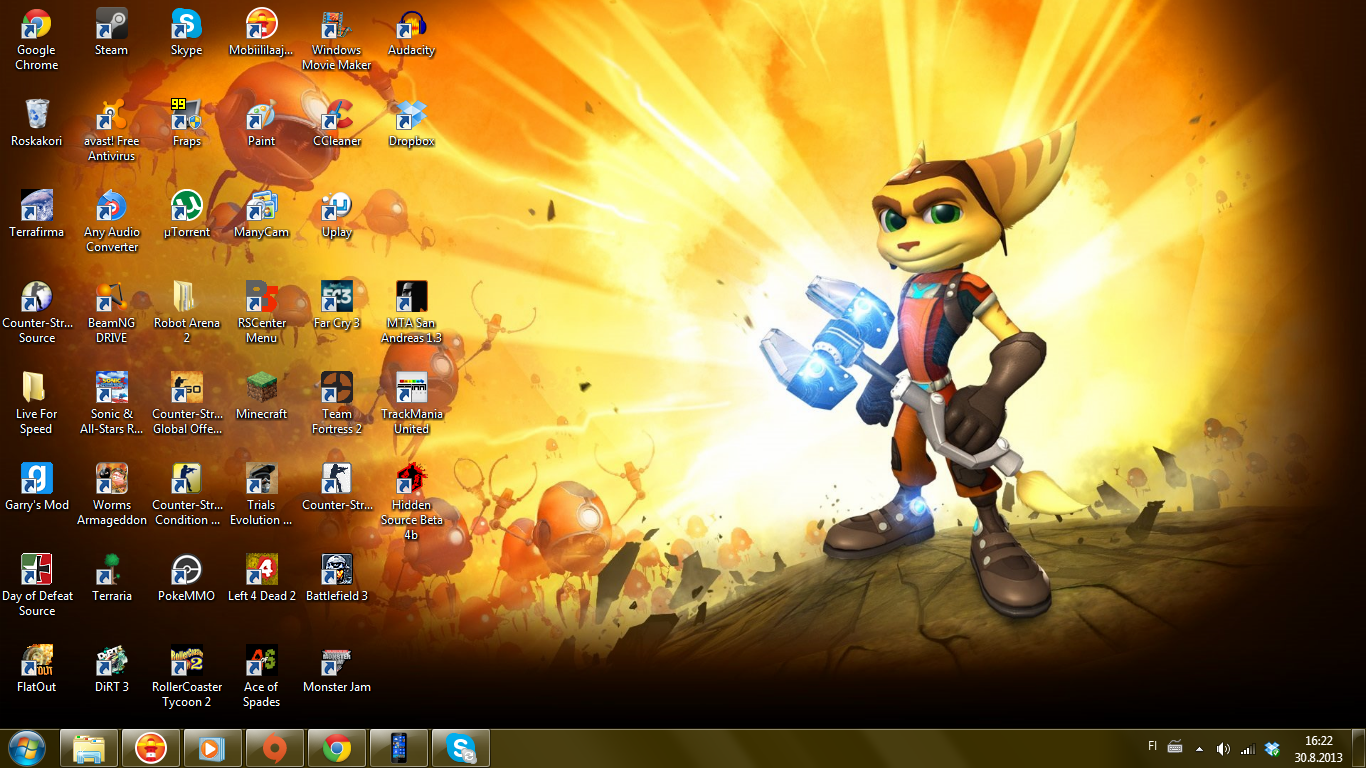1366x768 pixels.
Task: Select the RollerCoaster Tycoon 2 shortcut
Action: click(x=186, y=677)
